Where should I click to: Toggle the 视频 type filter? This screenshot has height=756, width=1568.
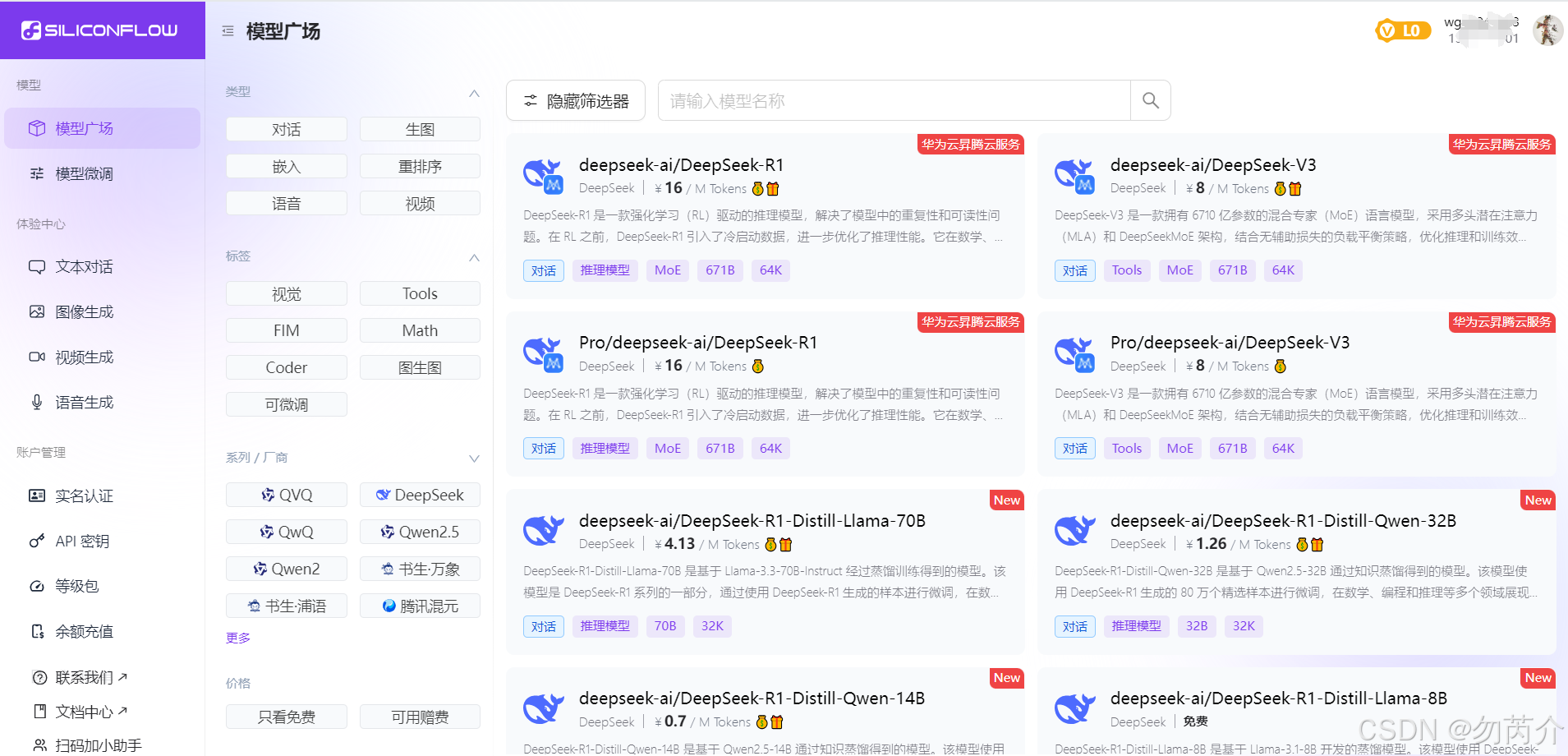(x=420, y=203)
